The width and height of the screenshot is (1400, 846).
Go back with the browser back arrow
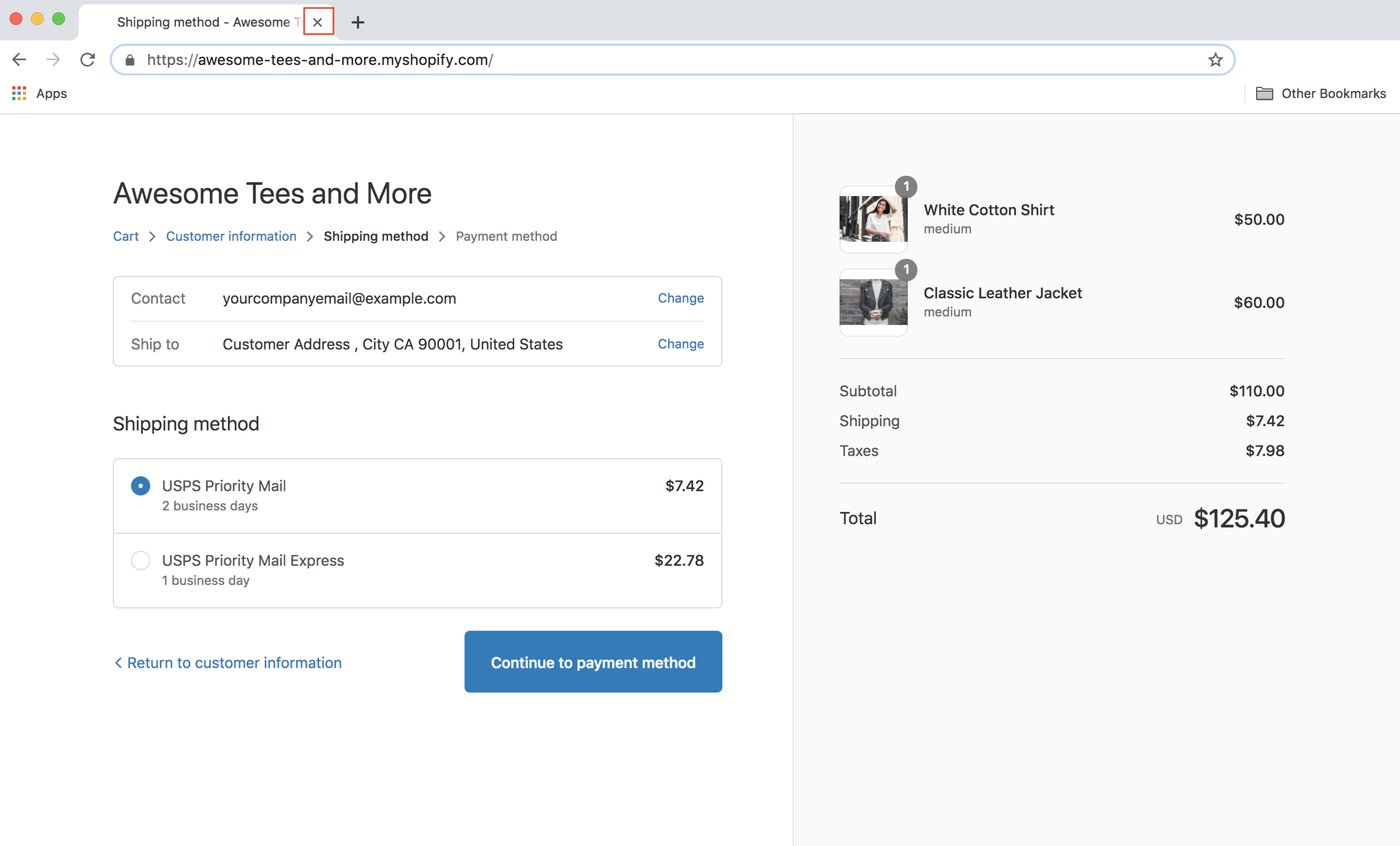coord(19,60)
